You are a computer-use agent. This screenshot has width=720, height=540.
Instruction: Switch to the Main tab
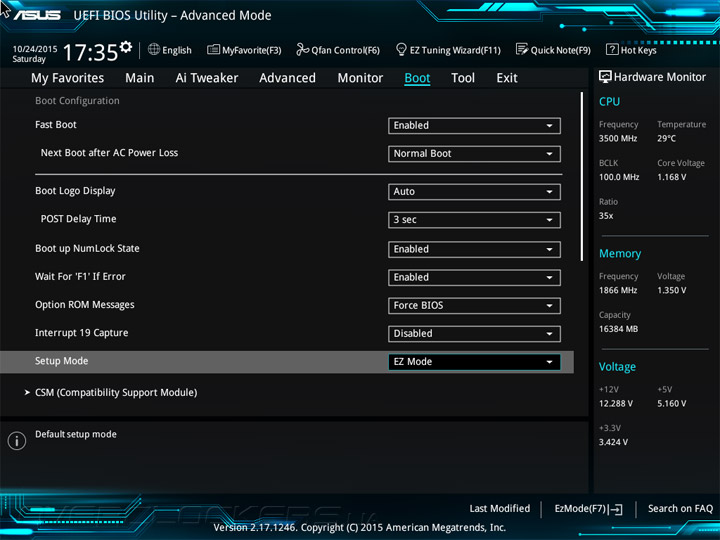(x=140, y=78)
